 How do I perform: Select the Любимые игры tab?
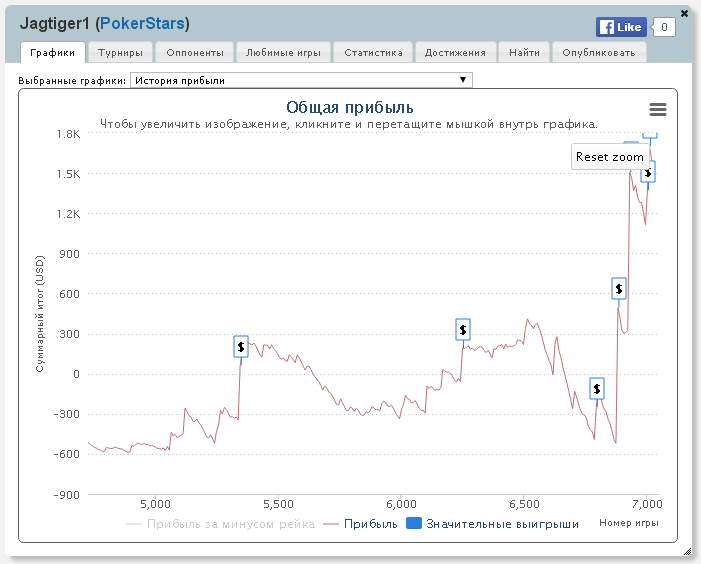(283, 52)
